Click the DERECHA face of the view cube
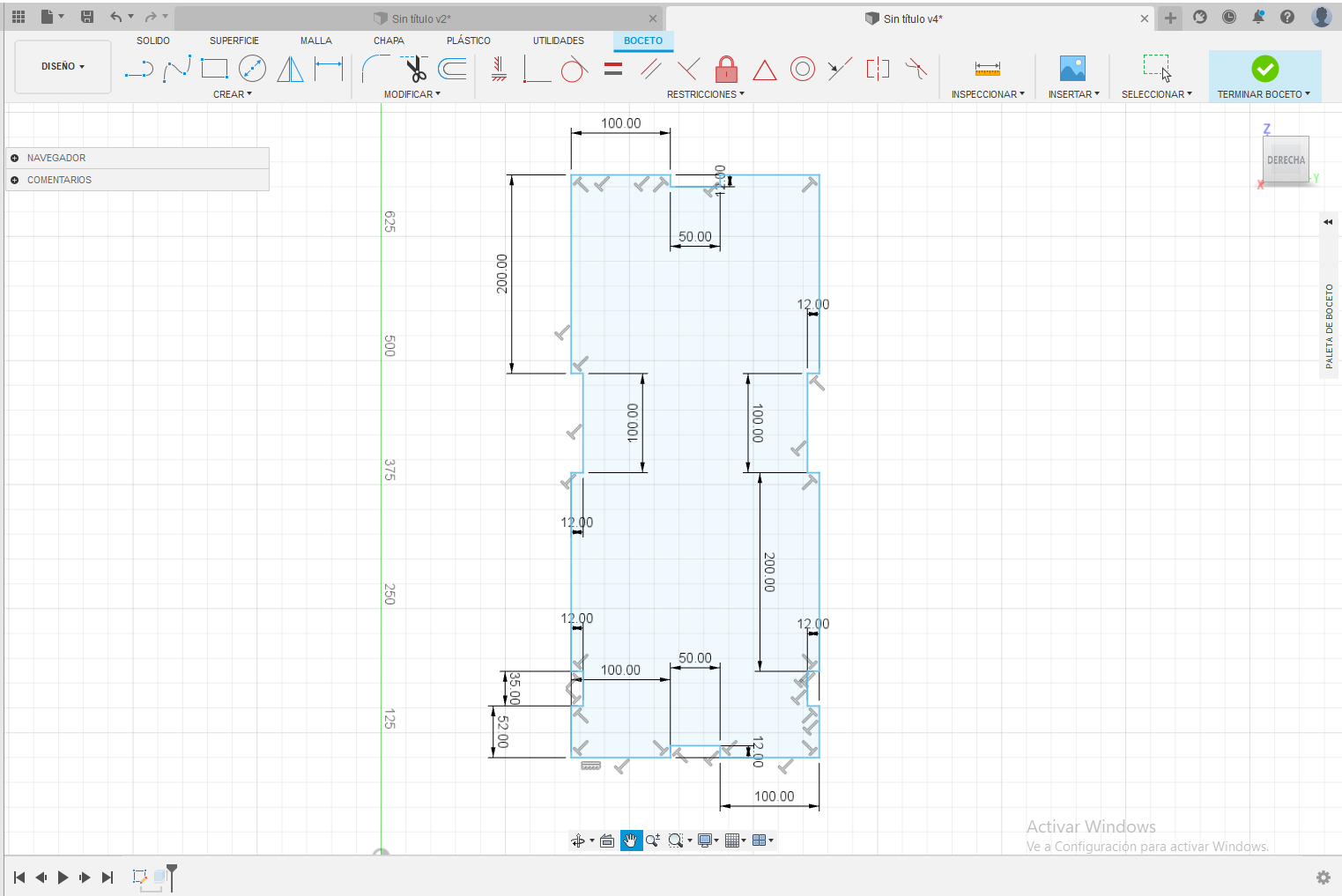The width and height of the screenshot is (1342, 896). tap(1286, 160)
